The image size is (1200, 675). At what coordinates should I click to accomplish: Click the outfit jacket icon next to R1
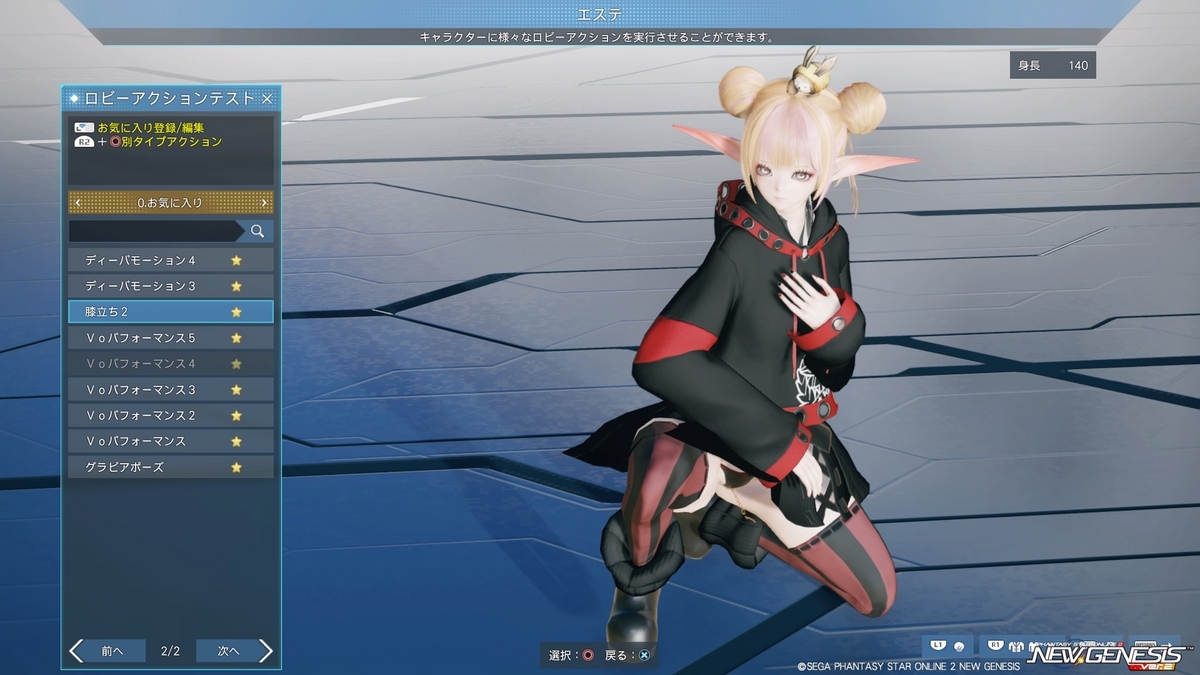click(x=1016, y=647)
